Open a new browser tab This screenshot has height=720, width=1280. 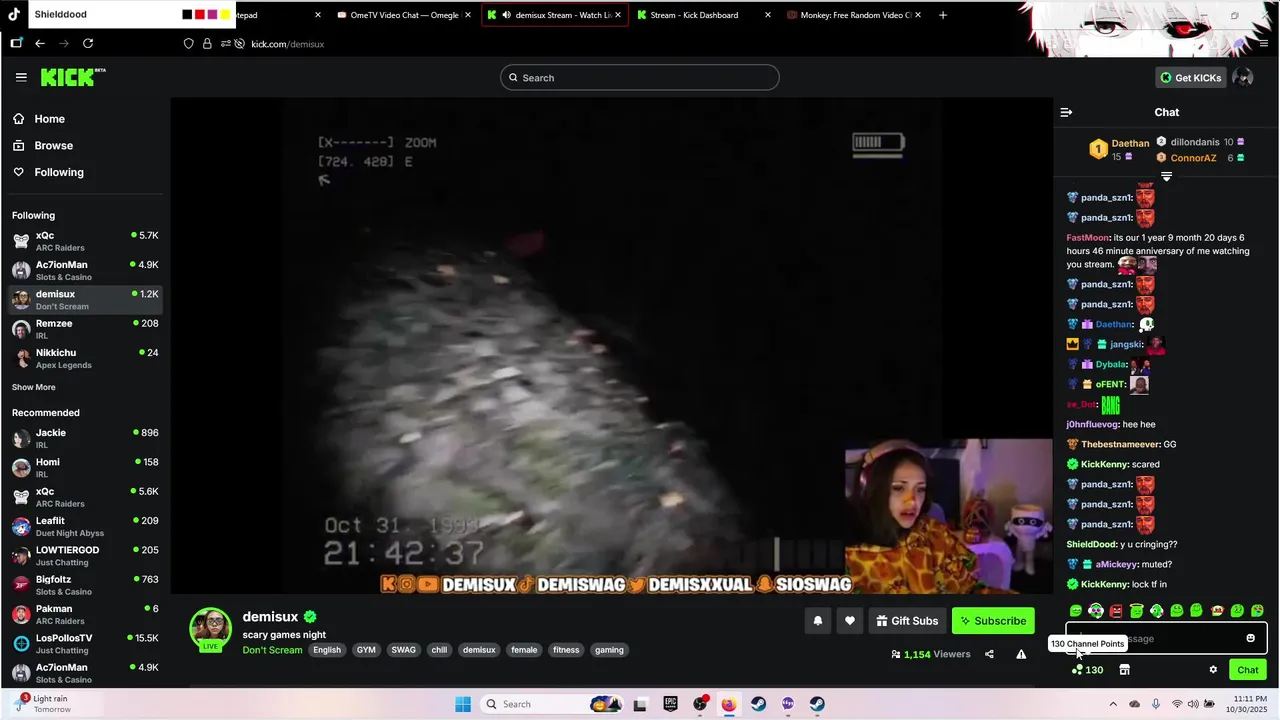942,15
